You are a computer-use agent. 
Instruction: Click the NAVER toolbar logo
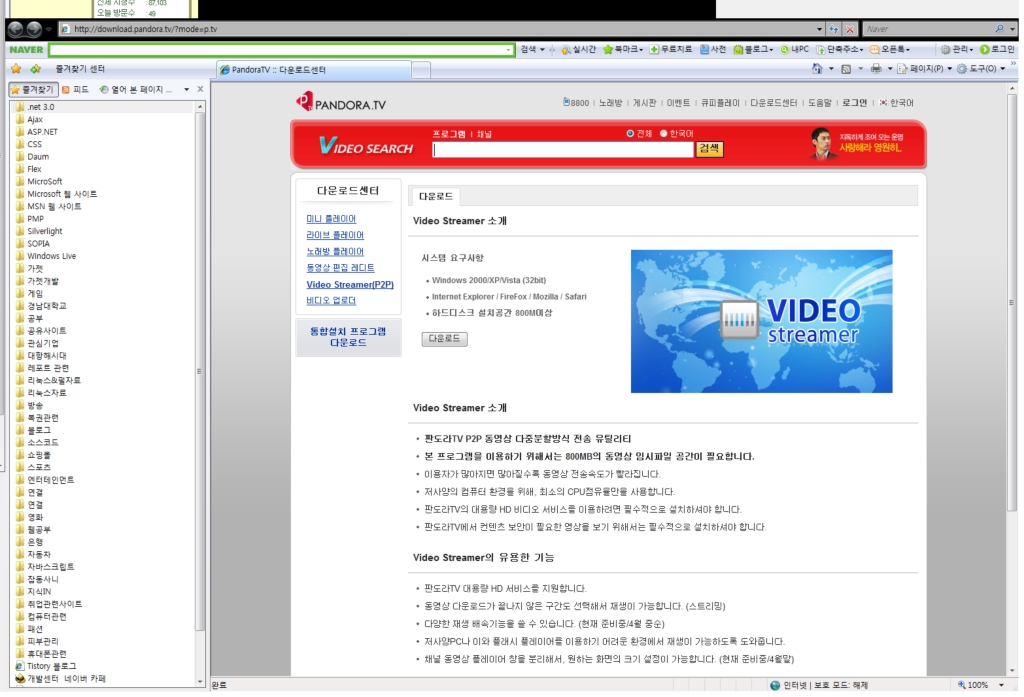(x=26, y=50)
